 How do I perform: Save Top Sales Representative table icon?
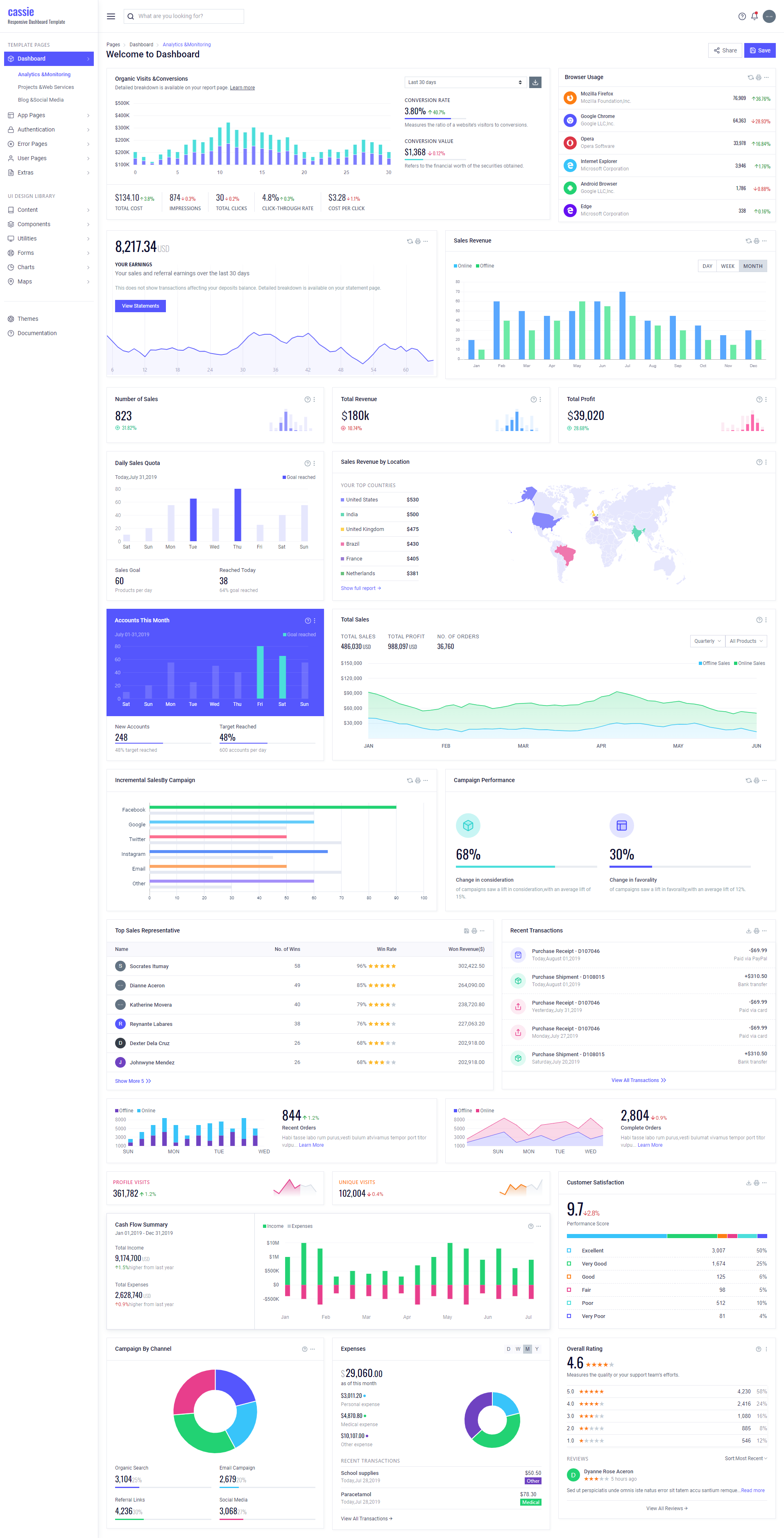point(466,931)
